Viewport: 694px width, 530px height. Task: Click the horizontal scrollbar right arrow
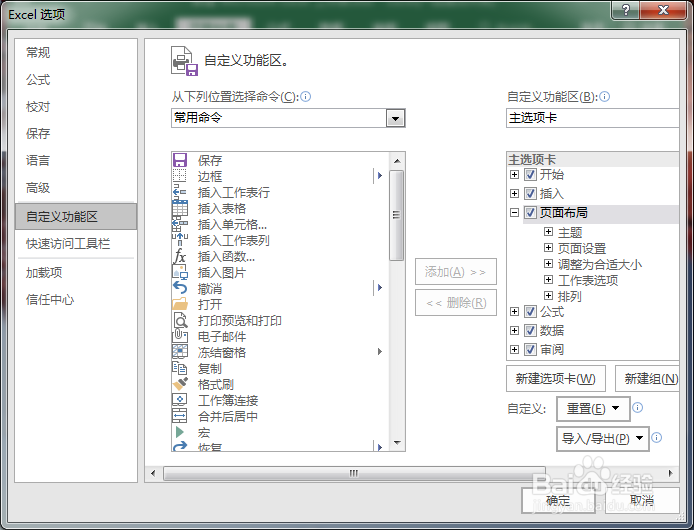point(671,473)
